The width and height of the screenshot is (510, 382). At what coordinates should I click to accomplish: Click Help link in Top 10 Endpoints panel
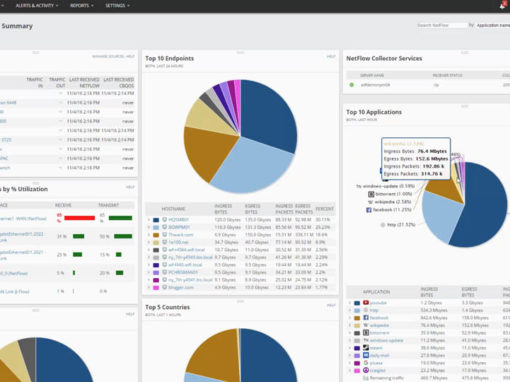331,57
